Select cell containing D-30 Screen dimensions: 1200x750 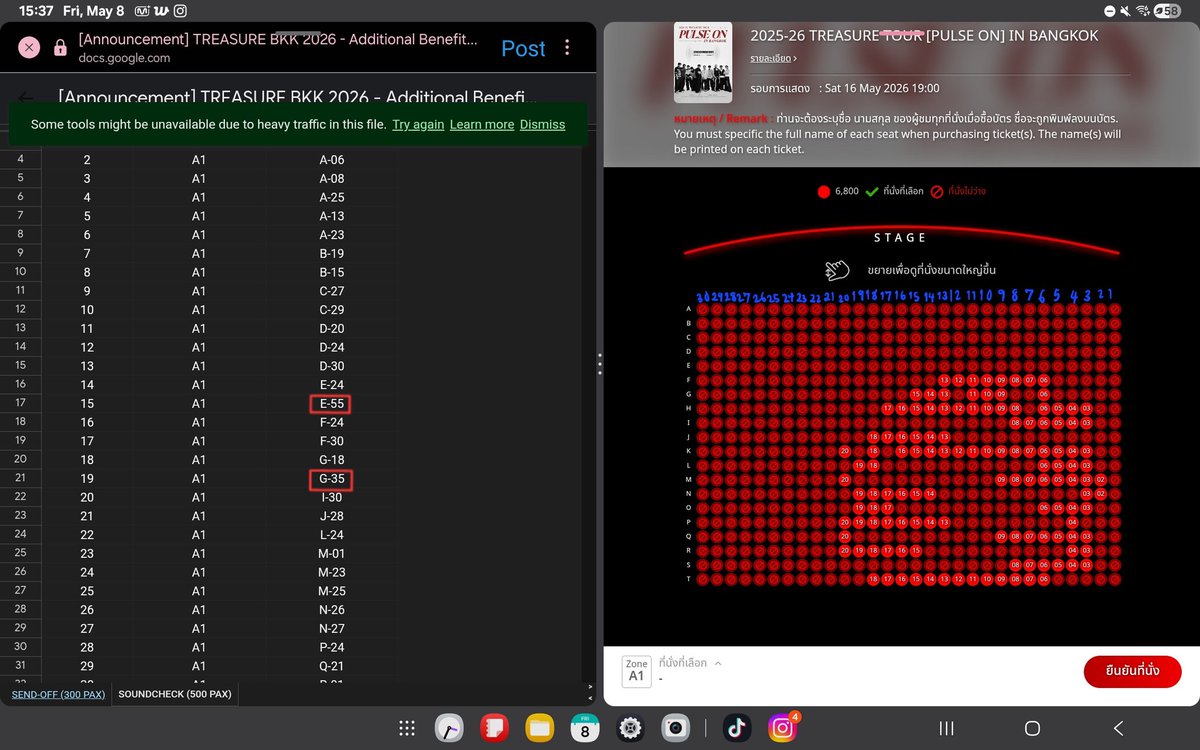click(x=332, y=366)
